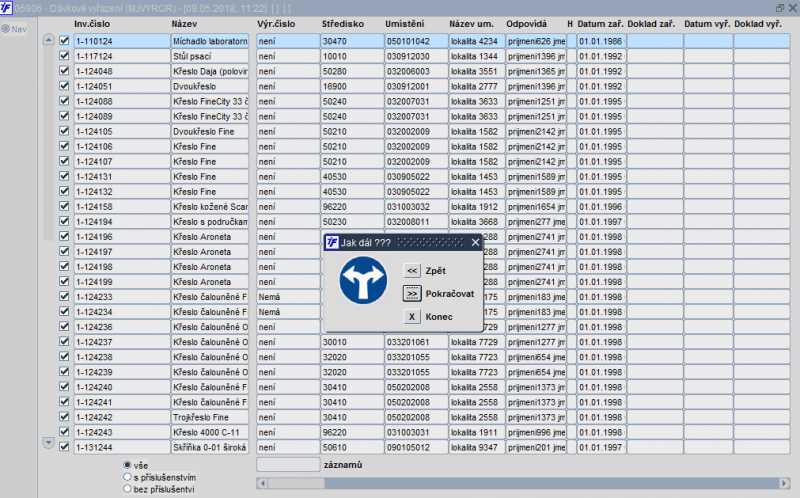Uncheck the checkbox for row 1-124088
The image size is (800, 498).
click(64, 101)
